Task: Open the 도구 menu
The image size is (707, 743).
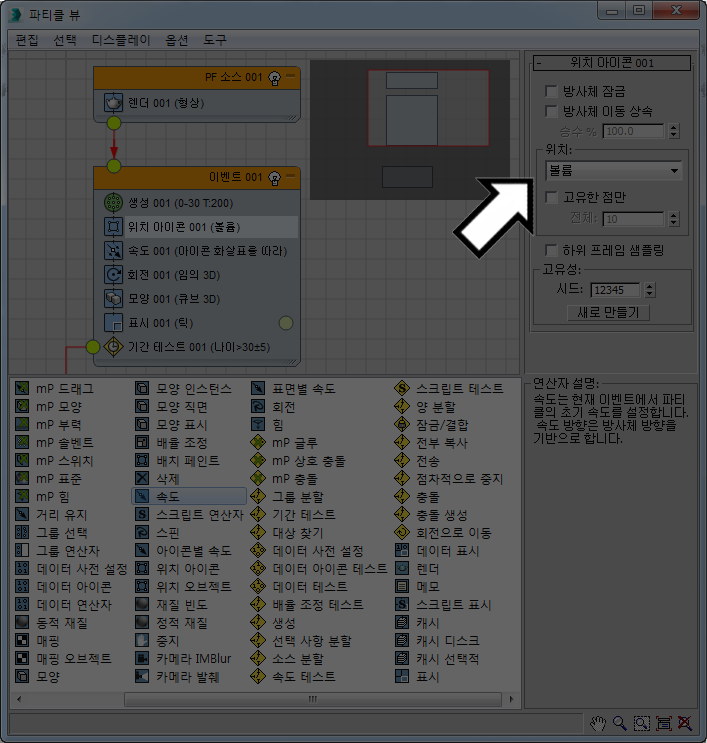Action: [215, 40]
